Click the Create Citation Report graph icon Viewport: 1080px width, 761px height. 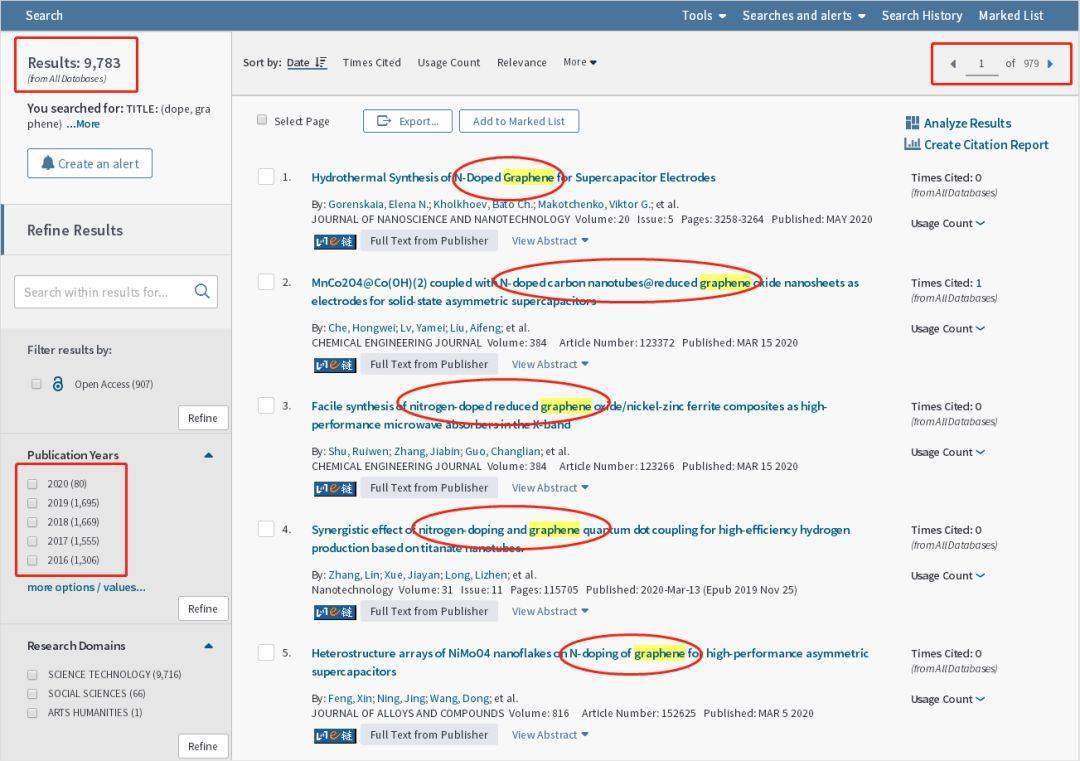pos(912,144)
